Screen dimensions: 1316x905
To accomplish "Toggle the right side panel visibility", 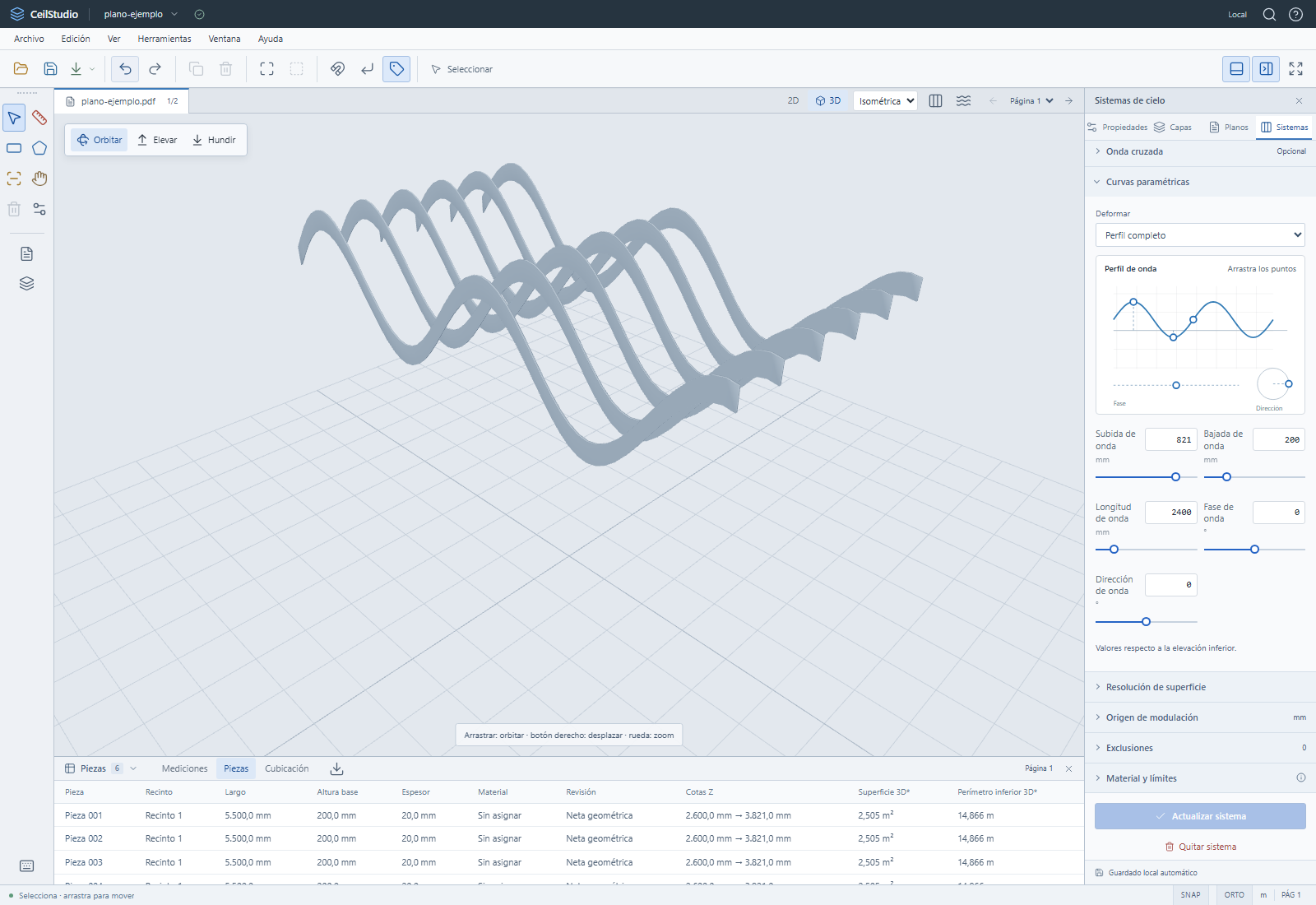I will (x=1266, y=69).
